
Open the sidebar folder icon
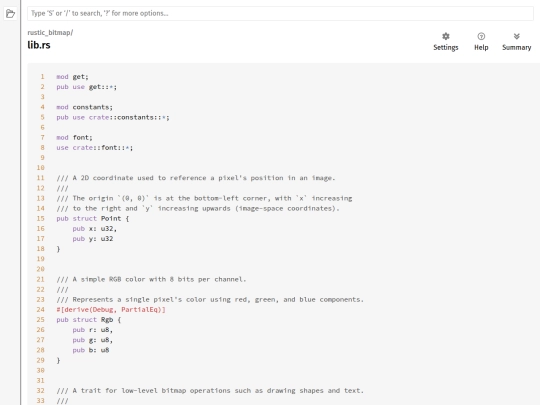(x=10, y=14)
